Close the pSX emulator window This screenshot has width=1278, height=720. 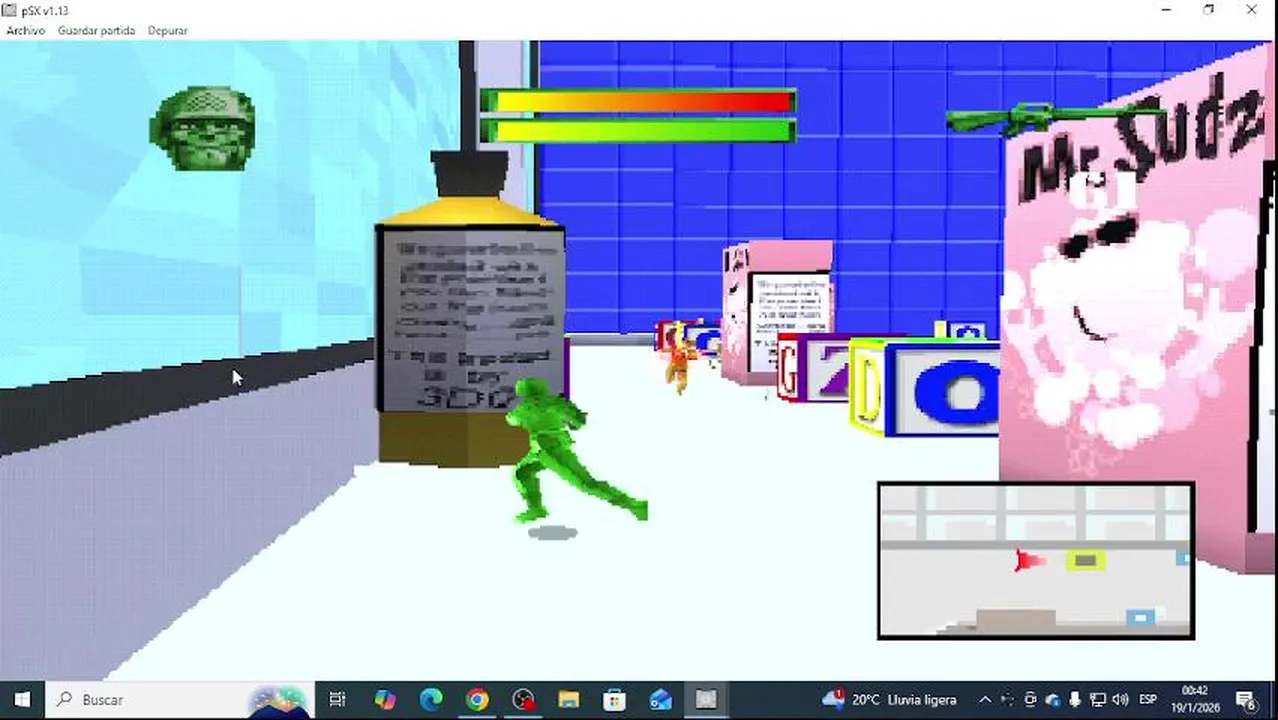pyautogui.click(x=1252, y=10)
